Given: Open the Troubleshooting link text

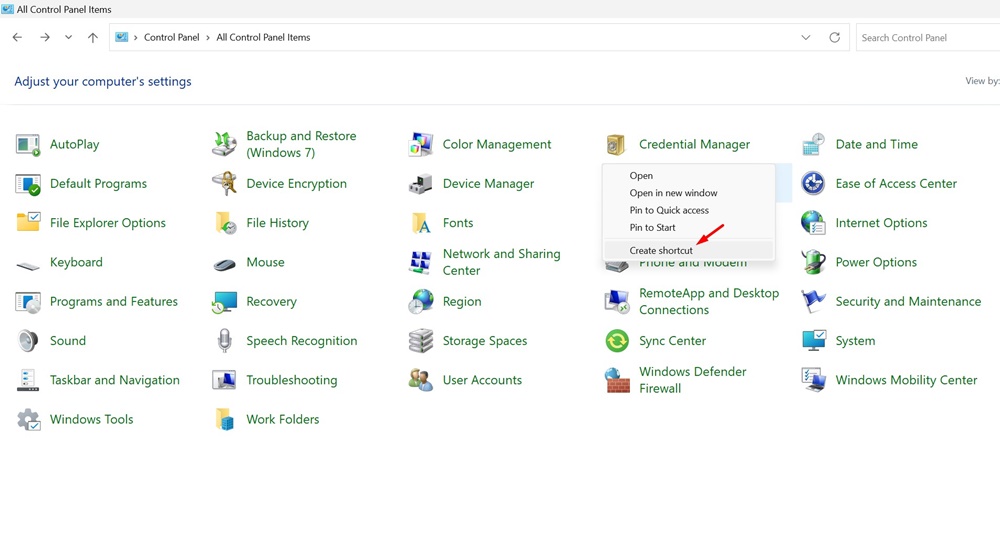Looking at the screenshot, I should pyautogui.click(x=292, y=380).
